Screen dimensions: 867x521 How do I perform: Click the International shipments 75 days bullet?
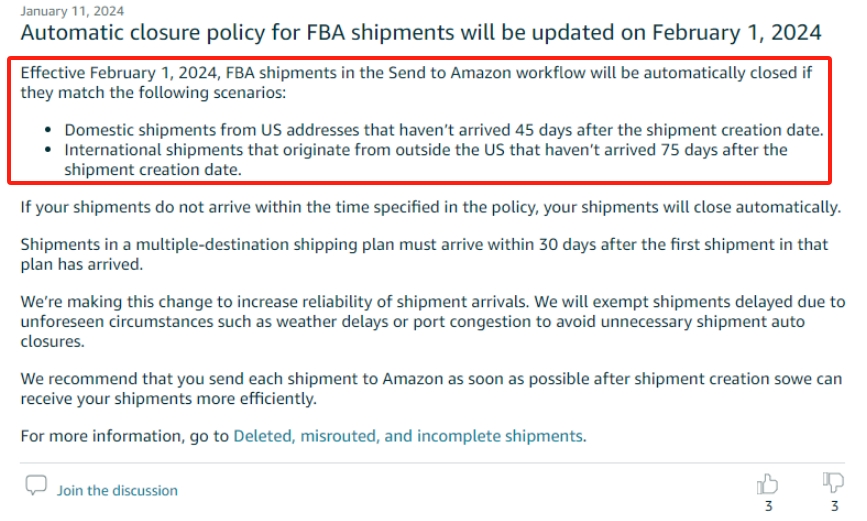point(426,159)
